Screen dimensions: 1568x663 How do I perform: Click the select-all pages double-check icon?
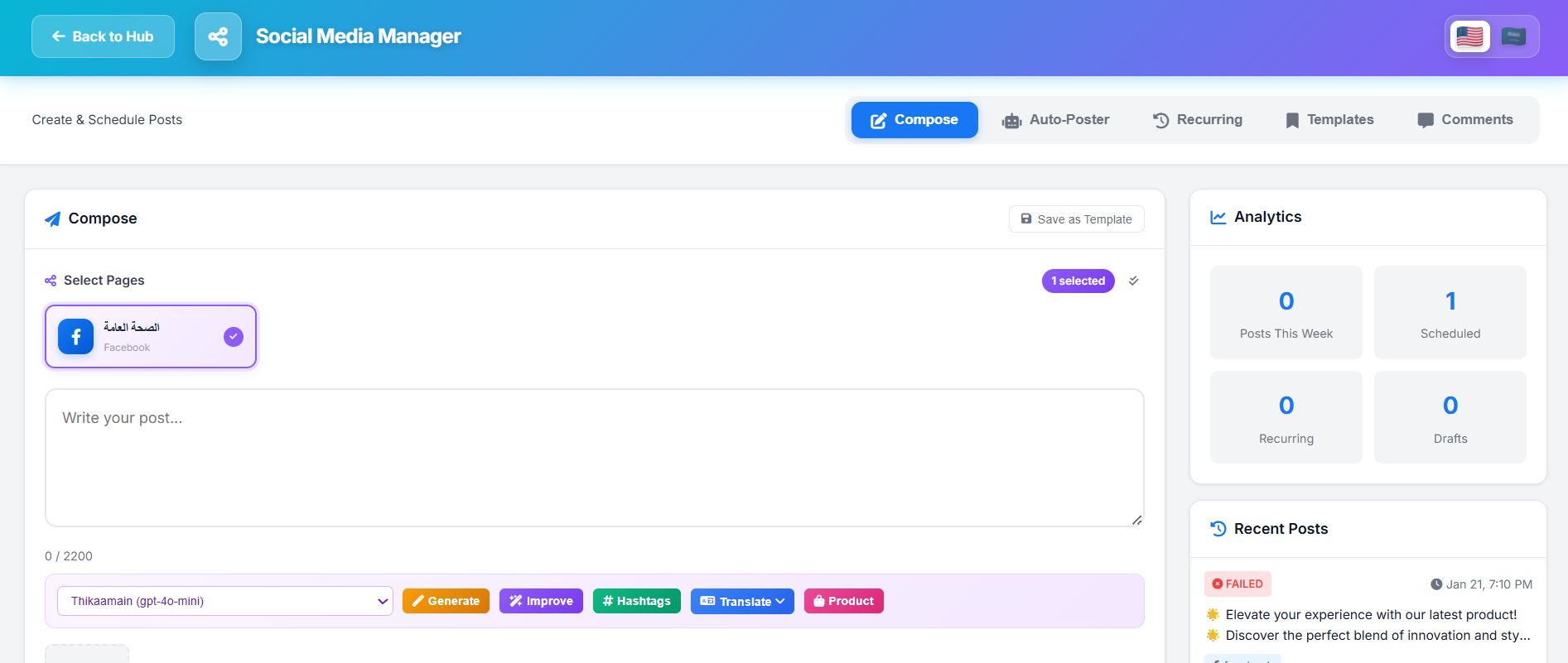point(1134,281)
